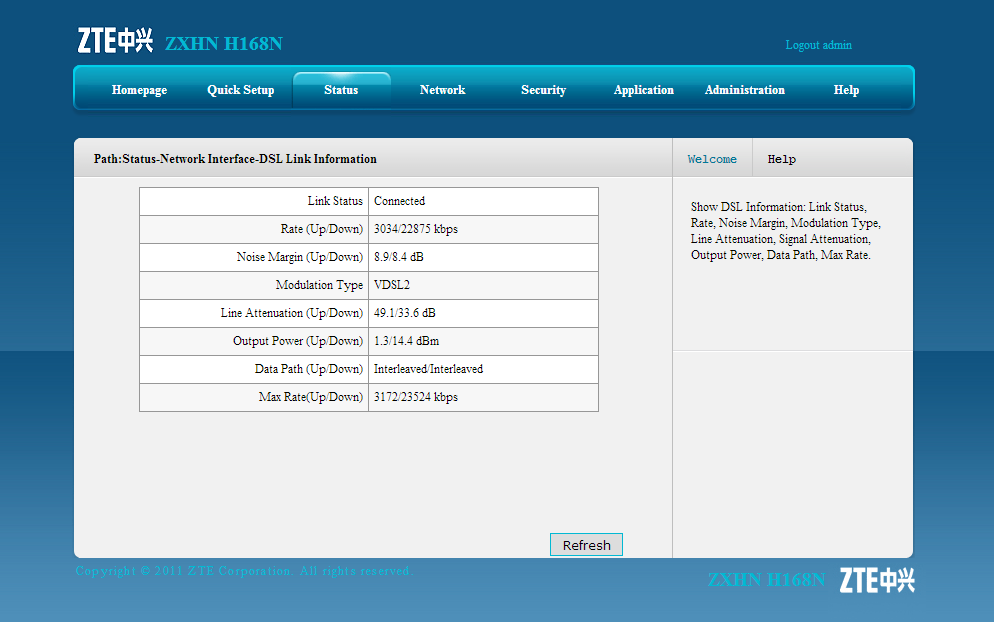Click the 3034/22875 kbps value
Viewport: 994px width, 622px height.
416,229
